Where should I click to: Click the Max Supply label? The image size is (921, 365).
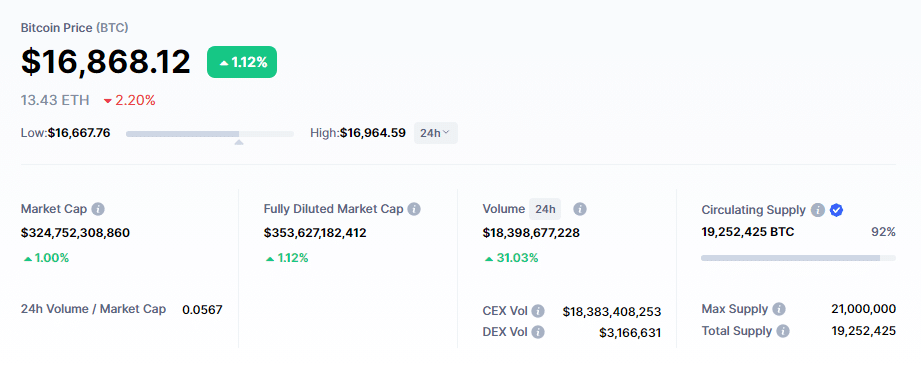point(735,309)
